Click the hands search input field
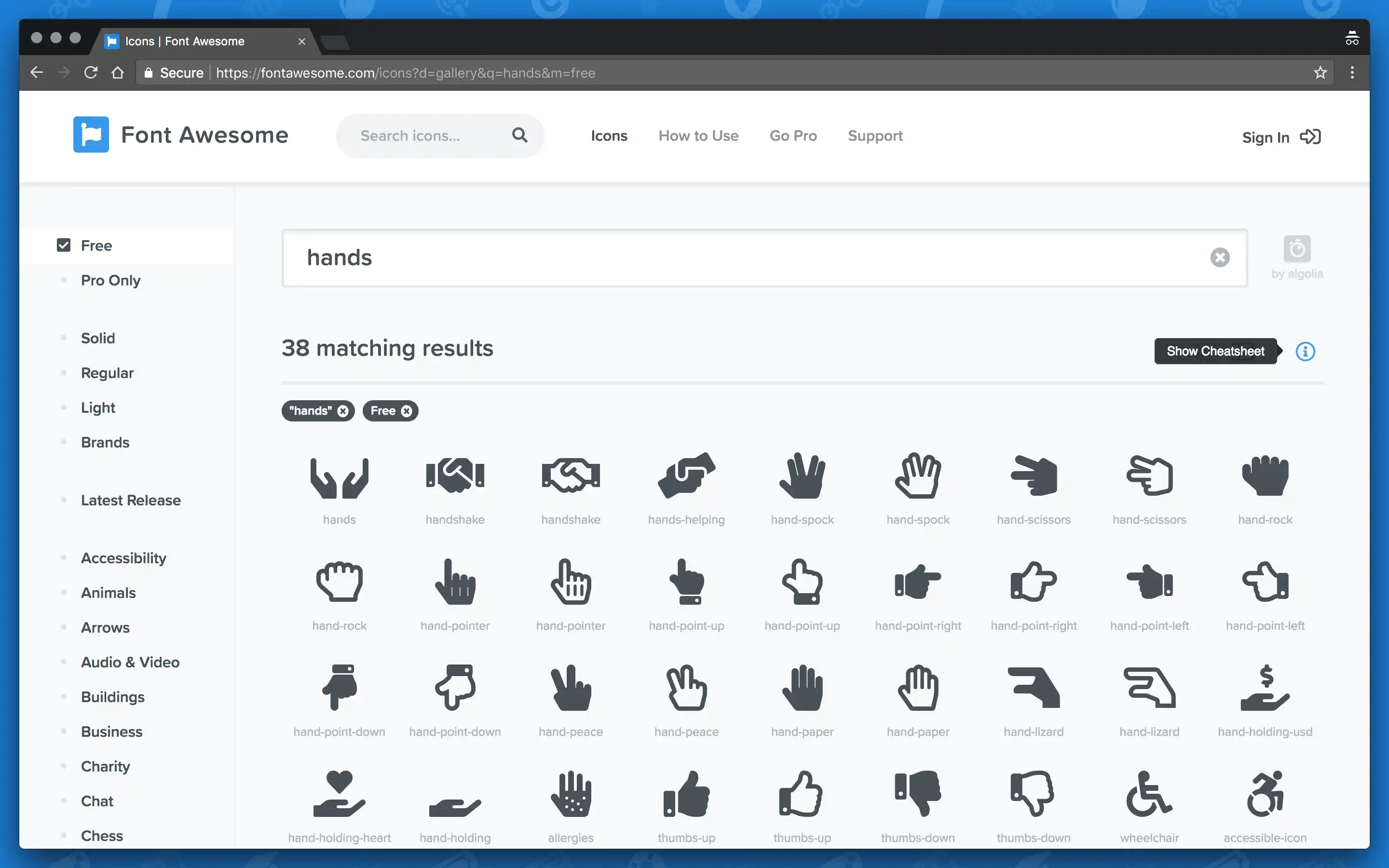The width and height of the screenshot is (1389, 868). click(x=764, y=257)
